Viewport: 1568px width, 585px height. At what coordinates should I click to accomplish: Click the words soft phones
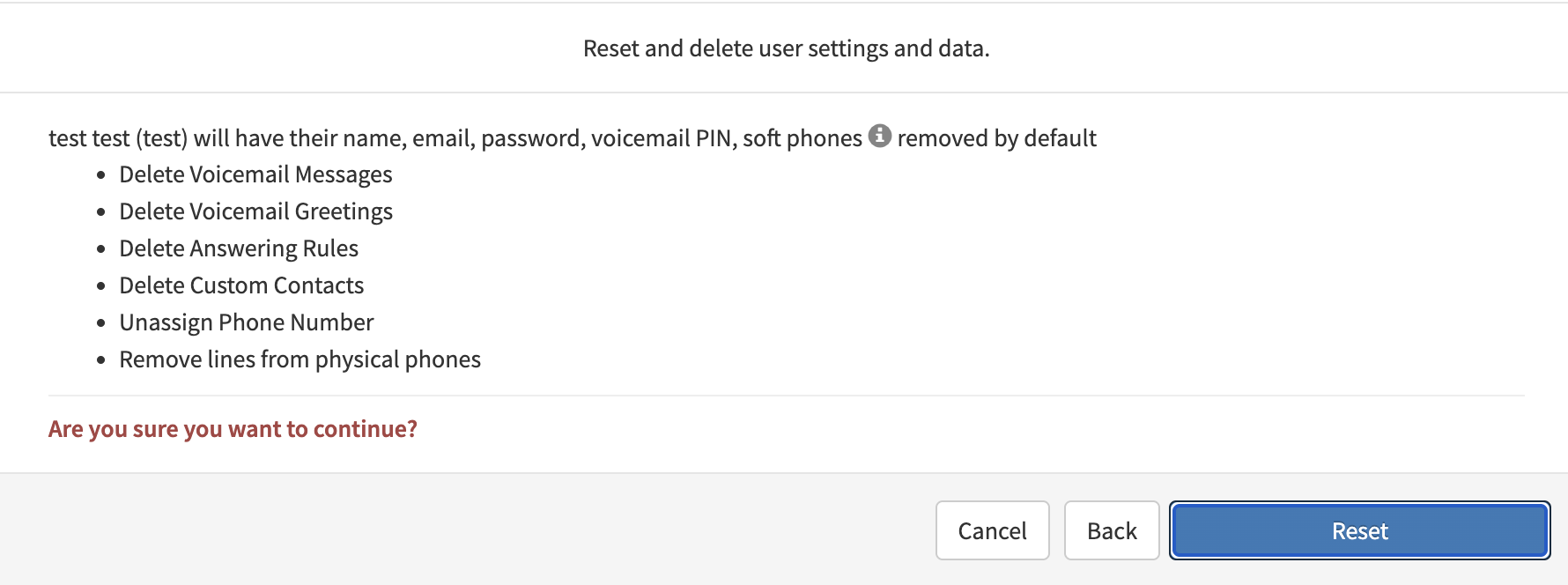point(802,138)
